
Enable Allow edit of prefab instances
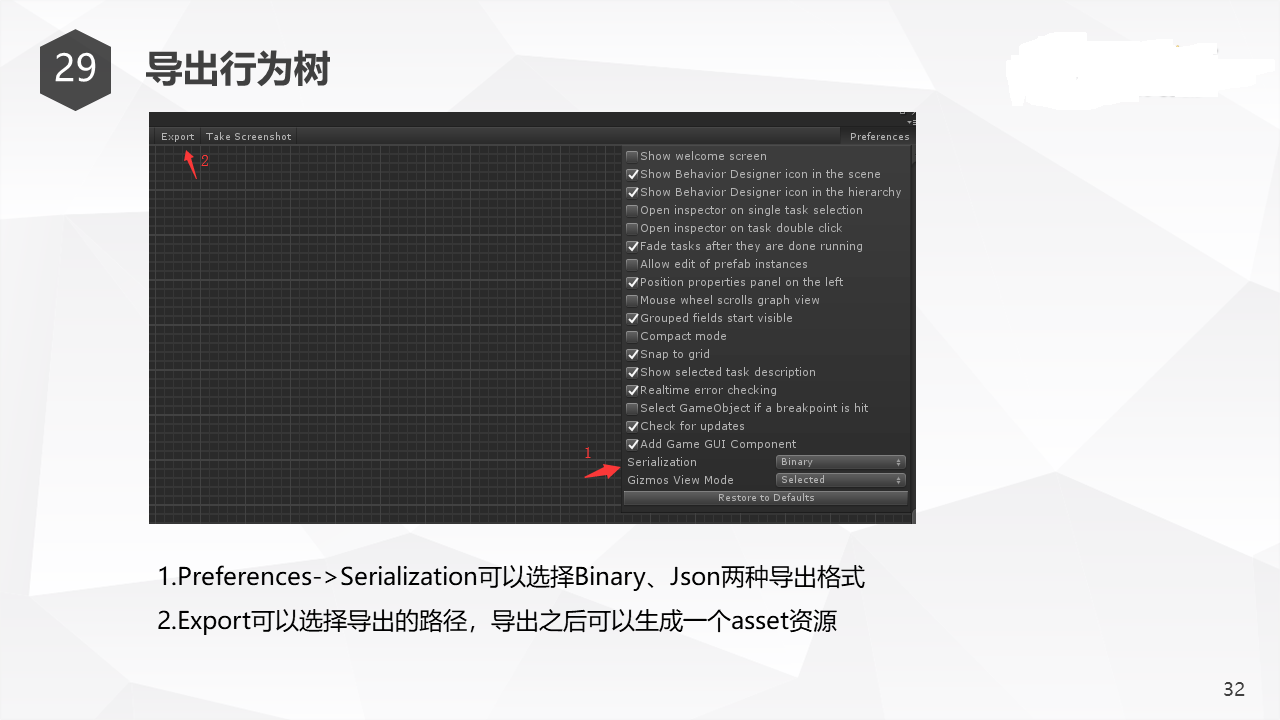(x=631, y=264)
